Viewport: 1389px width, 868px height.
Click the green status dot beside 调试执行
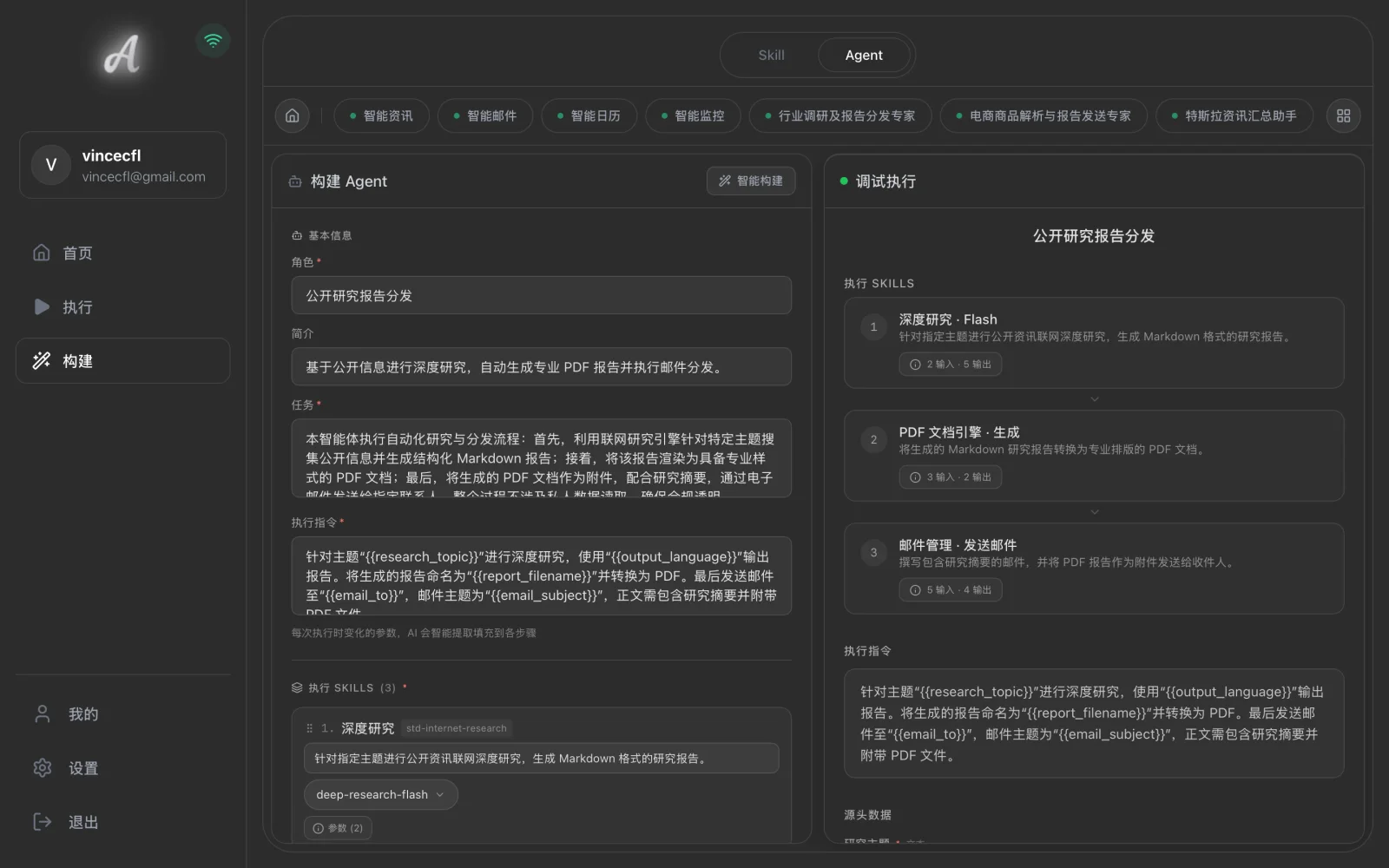point(844,181)
